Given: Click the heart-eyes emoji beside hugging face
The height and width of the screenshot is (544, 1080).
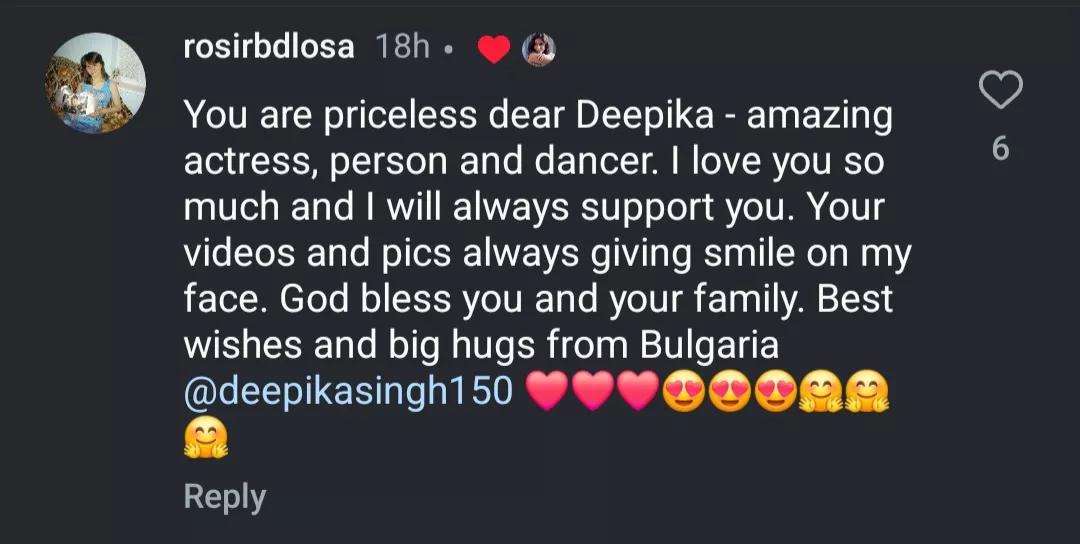Looking at the screenshot, I should [776, 391].
